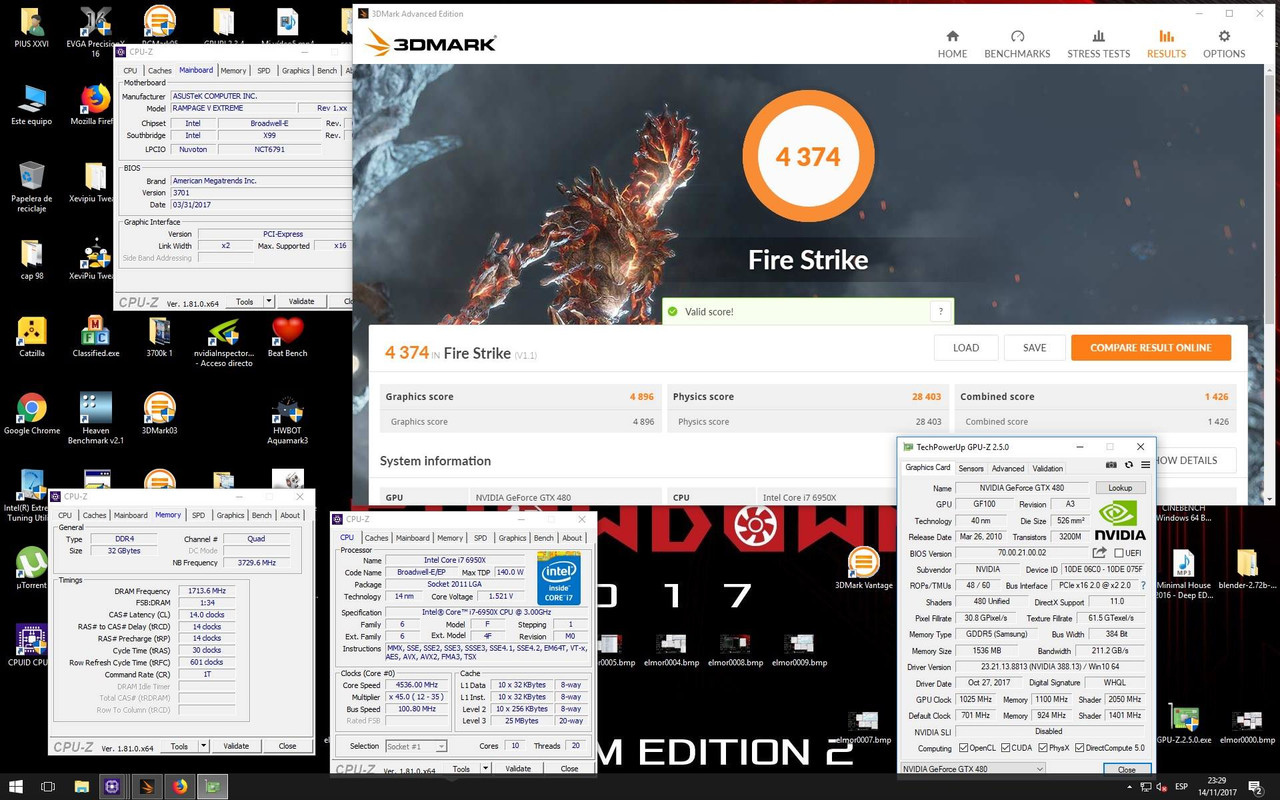Select Classified.exe desktop icon
This screenshot has width=1280, height=800.
(96, 337)
